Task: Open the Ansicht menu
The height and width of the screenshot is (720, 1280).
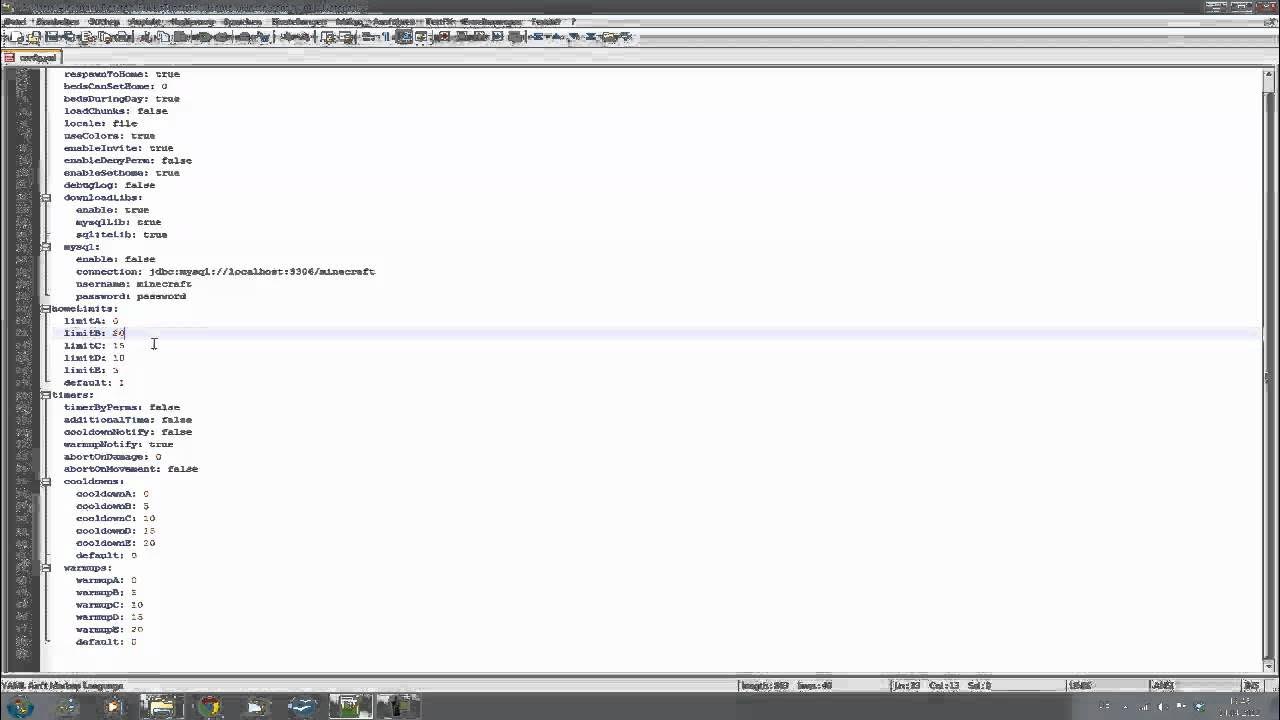Action: 144,22
